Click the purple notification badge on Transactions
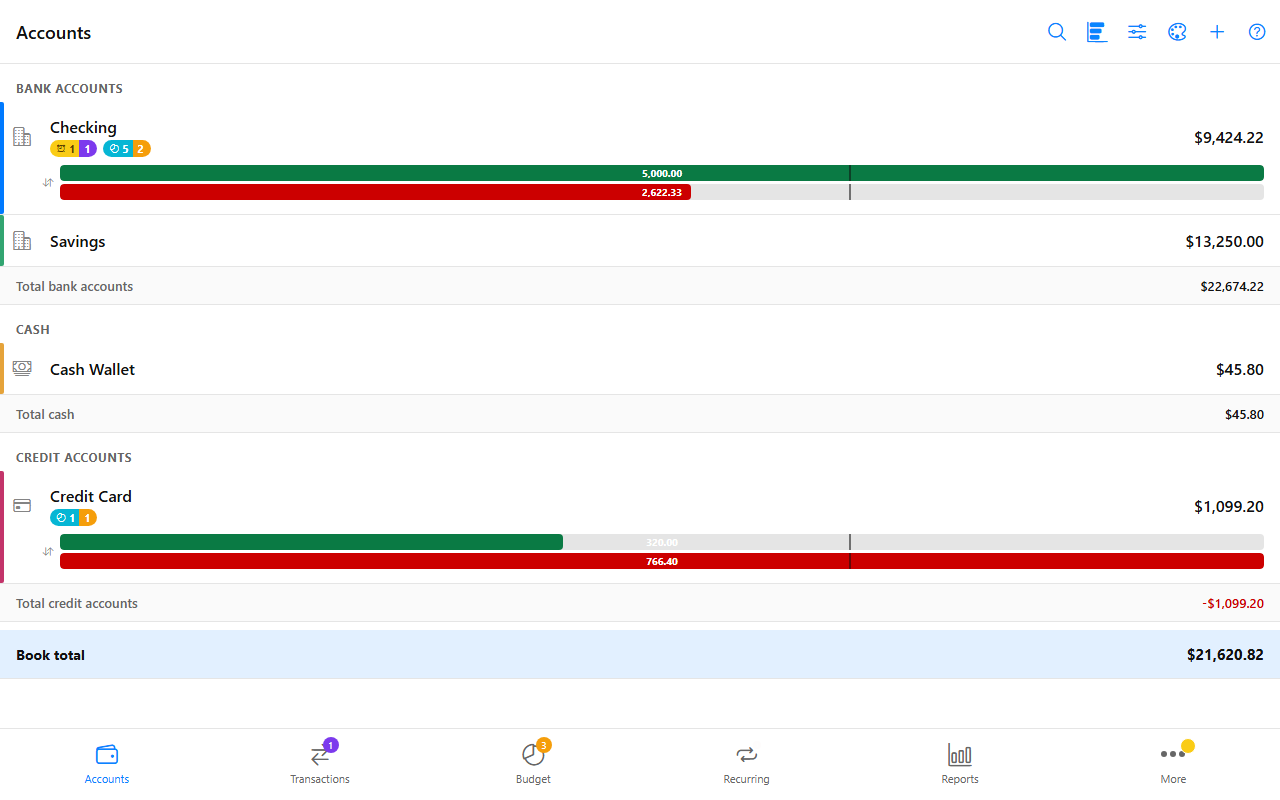Image resolution: width=1280 pixels, height=800 pixels. tap(331, 745)
